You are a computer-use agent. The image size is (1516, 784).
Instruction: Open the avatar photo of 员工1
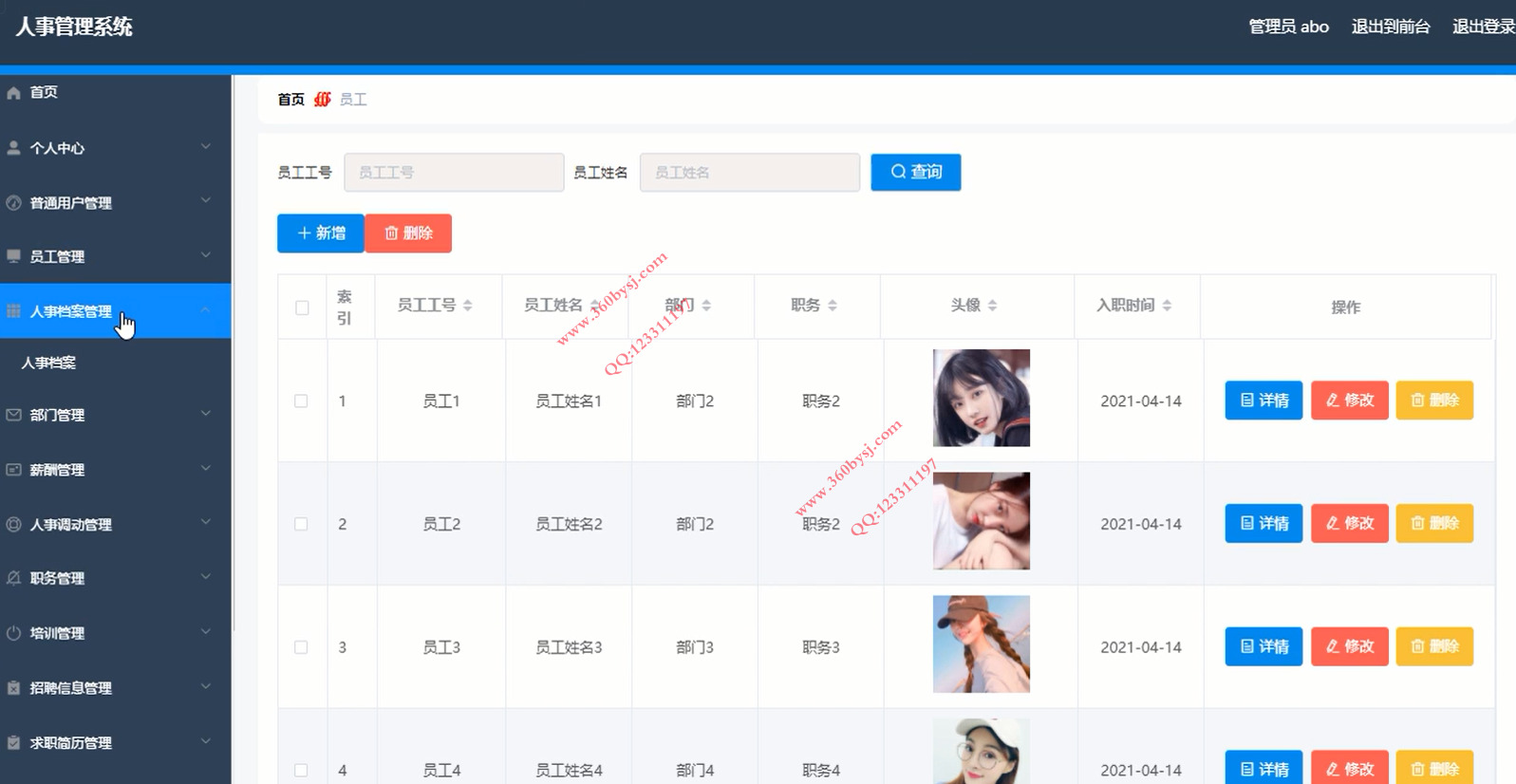coord(982,398)
